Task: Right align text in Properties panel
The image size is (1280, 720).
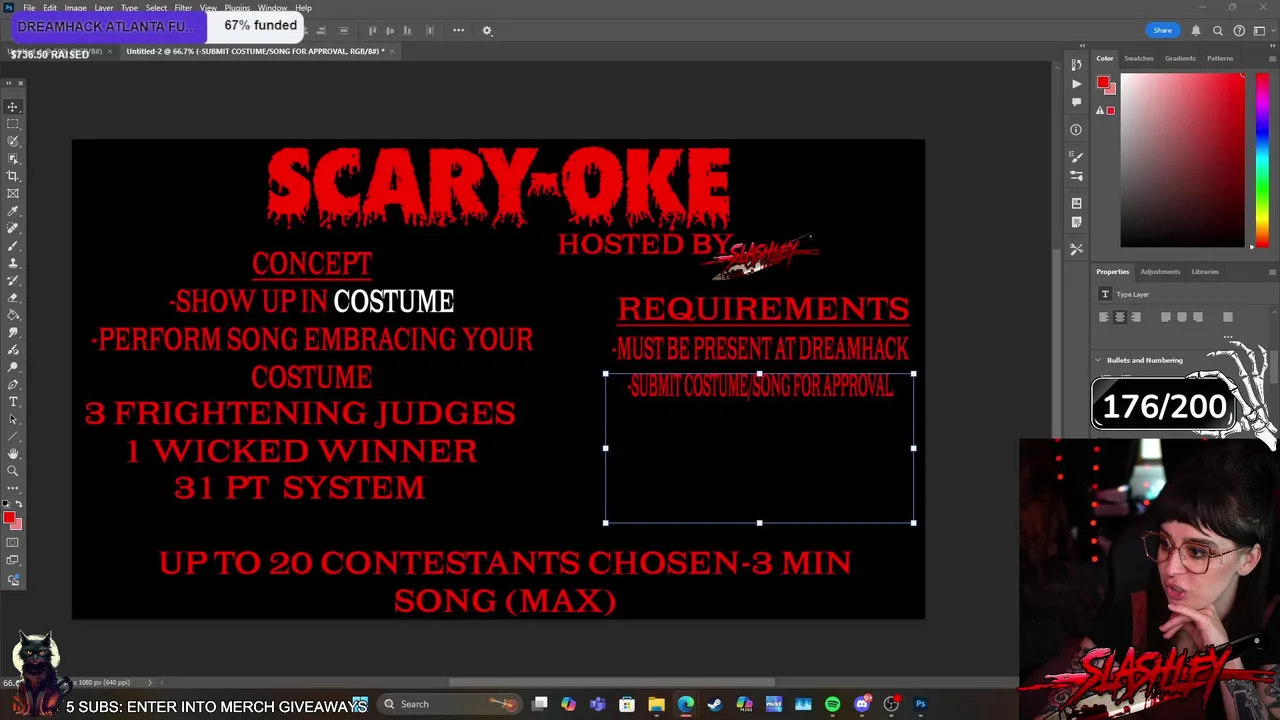Action: [1136, 317]
